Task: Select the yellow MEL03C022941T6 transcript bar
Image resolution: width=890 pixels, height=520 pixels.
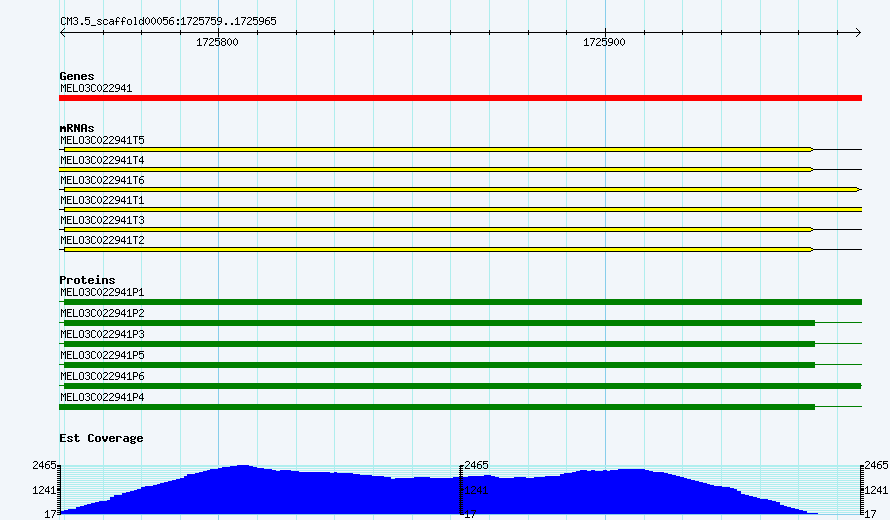Action: tap(463, 190)
